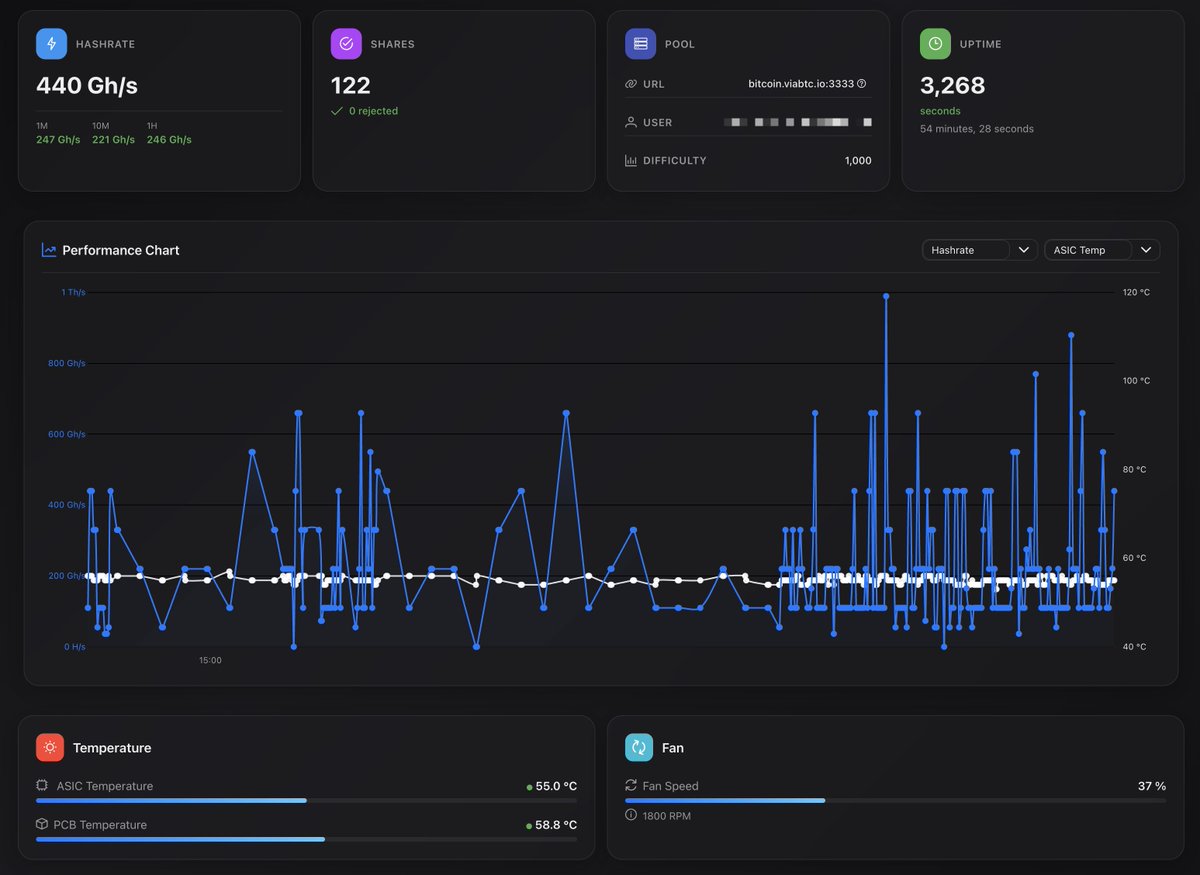Viewport: 1200px width, 875px height.
Task: Click the 55.0 °C ASIC temperature reading
Action: [556, 786]
